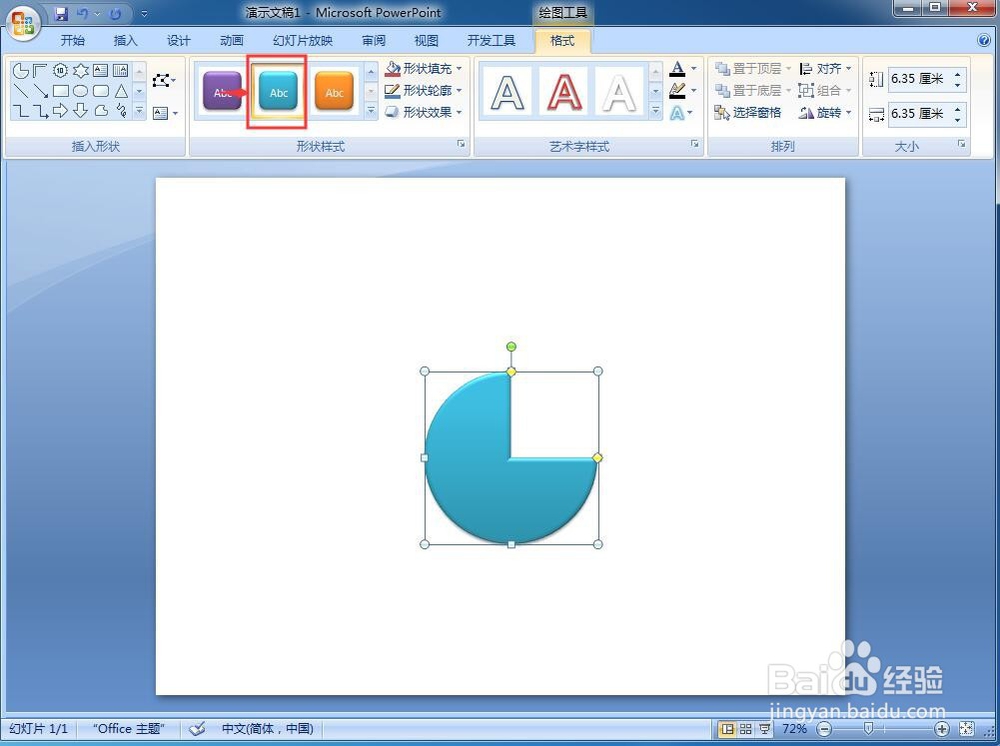Expand the WordArt styles gallery
The image size is (1000, 746).
[x=656, y=111]
